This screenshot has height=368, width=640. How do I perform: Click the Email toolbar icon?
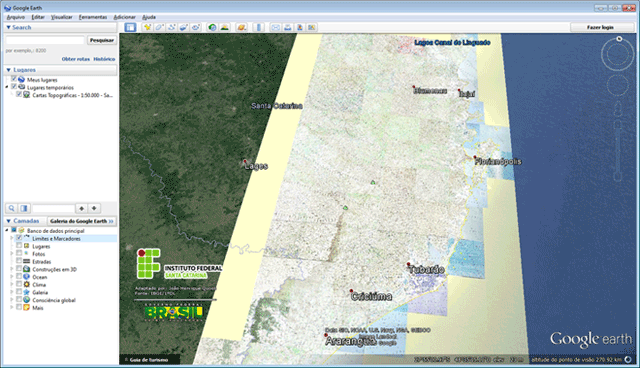click(x=276, y=27)
